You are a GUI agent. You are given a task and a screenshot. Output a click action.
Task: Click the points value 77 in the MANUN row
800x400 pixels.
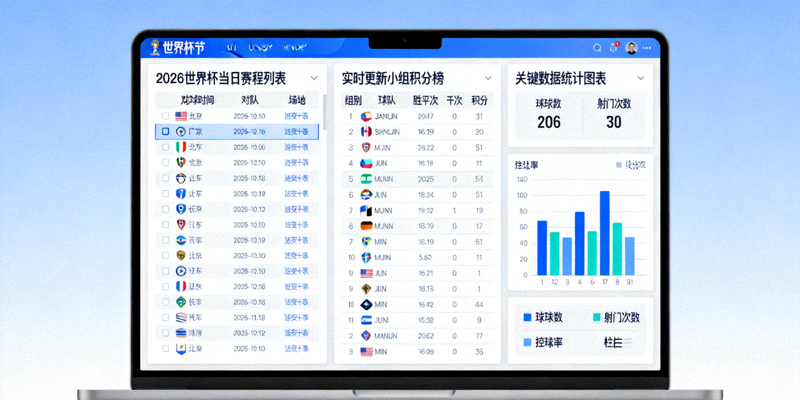coord(479,336)
